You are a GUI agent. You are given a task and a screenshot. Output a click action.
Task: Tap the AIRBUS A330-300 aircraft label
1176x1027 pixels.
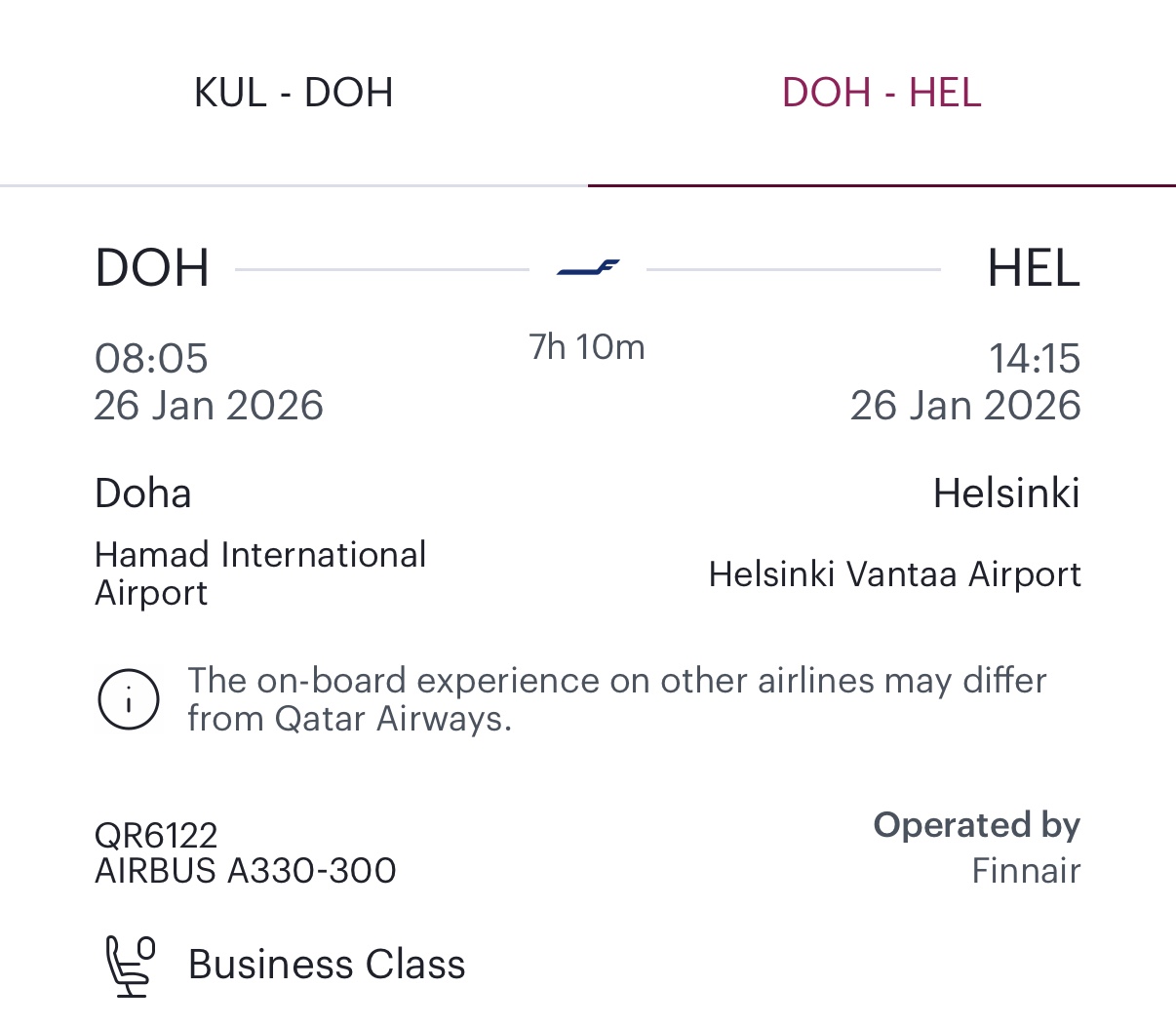[246, 870]
